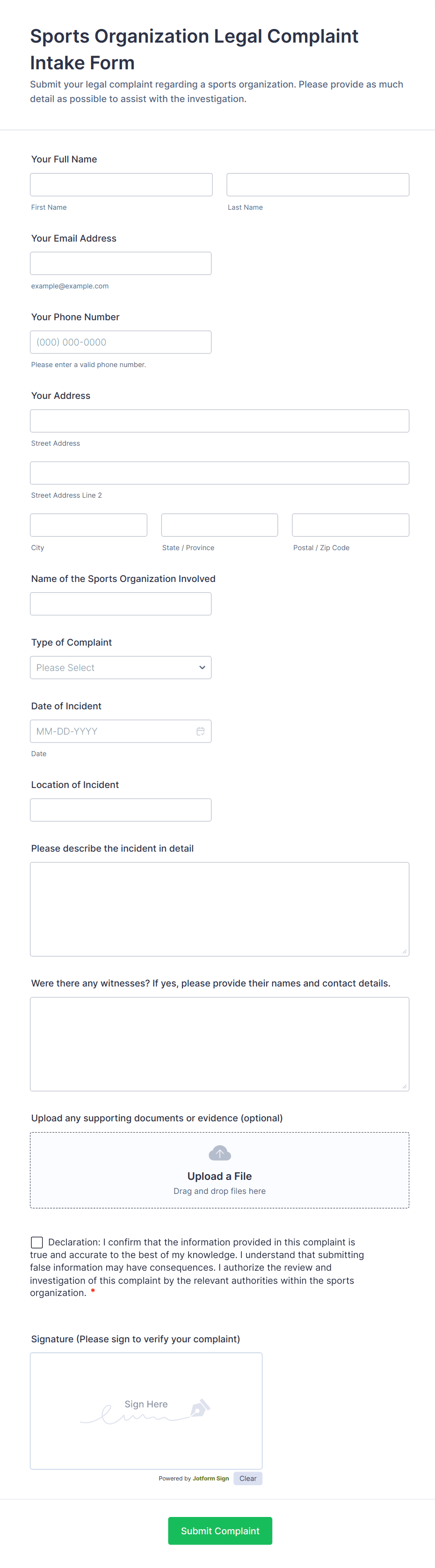The height and width of the screenshot is (1568, 435).
Task: Click the calendar icon in Date of Incident
Action: coord(200,731)
